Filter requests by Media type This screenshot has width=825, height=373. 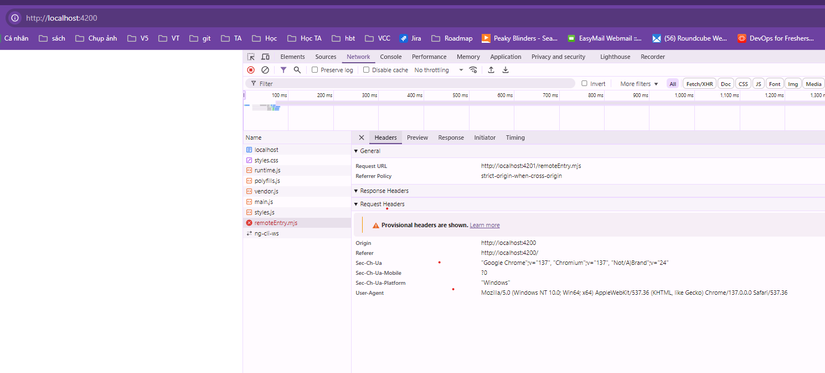click(x=813, y=84)
